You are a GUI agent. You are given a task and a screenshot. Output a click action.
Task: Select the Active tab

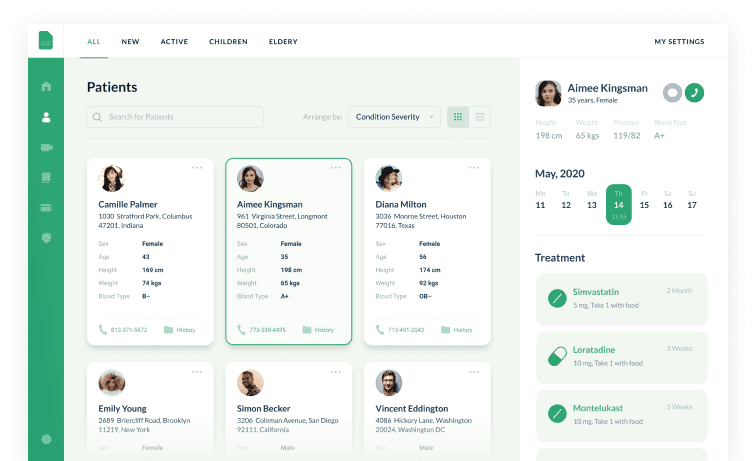pyautogui.click(x=174, y=42)
